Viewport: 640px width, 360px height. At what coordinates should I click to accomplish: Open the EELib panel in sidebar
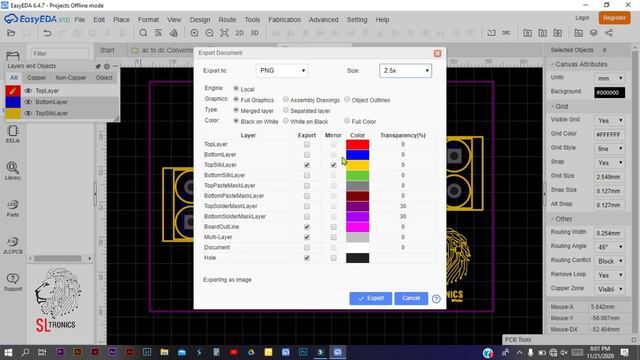(13, 134)
